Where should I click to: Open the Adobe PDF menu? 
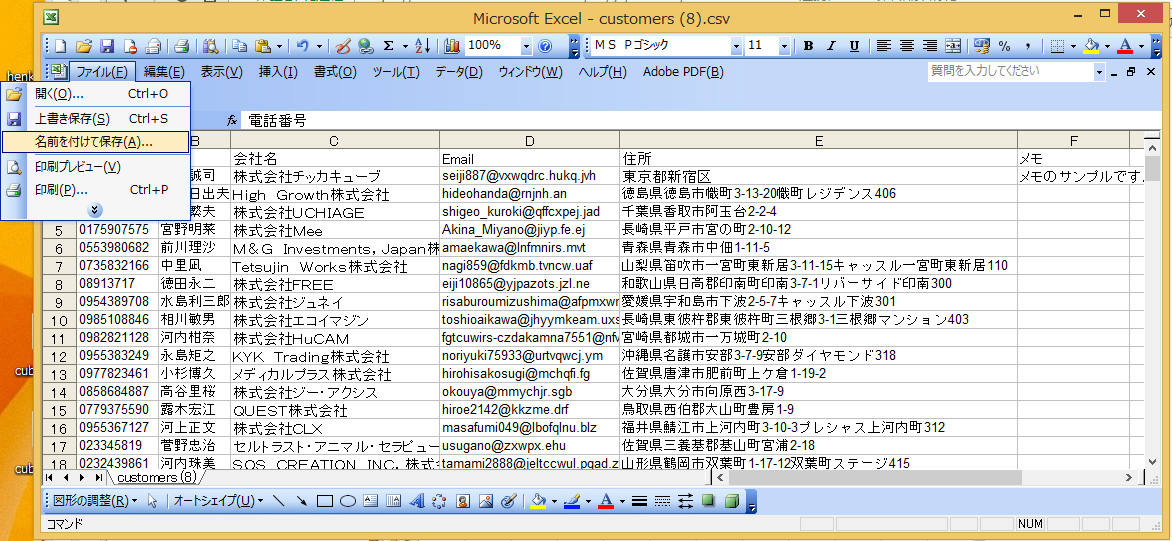pos(682,72)
